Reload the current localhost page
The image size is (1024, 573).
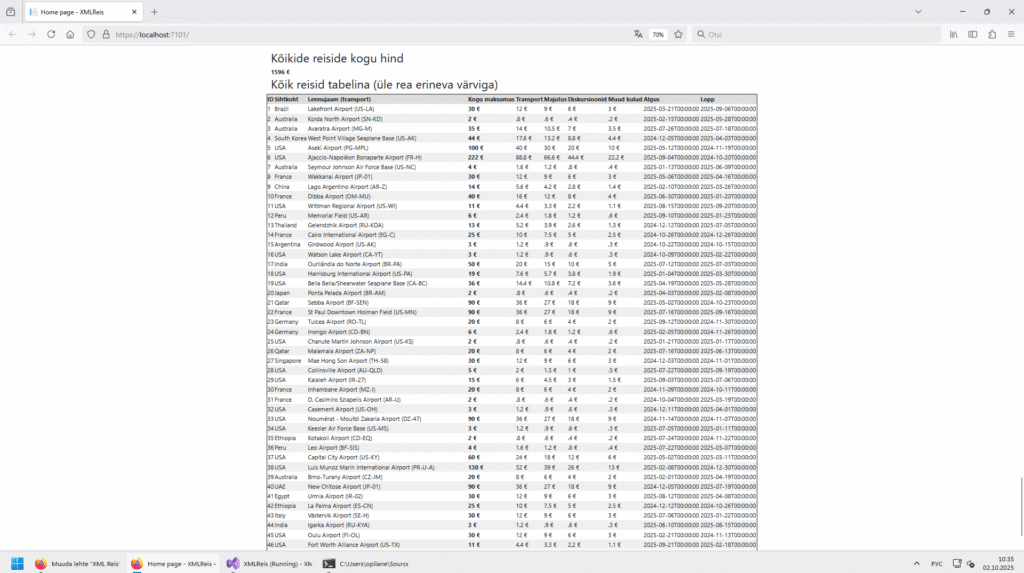click(x=50, y=34)
